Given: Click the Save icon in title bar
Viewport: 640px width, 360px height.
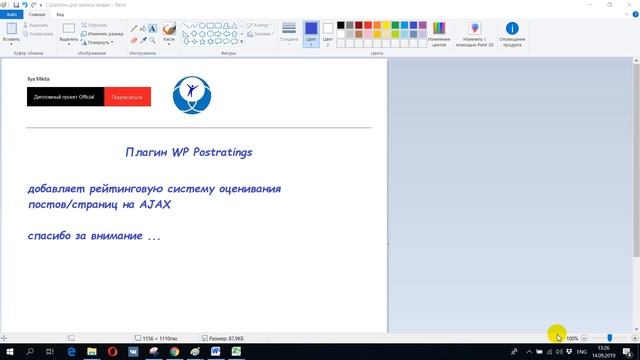Looking at the screenshot, I should (x=16, y=5).
